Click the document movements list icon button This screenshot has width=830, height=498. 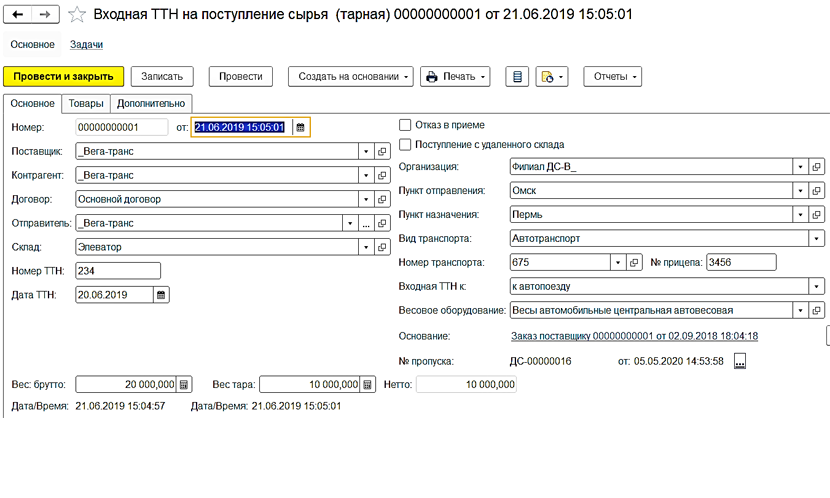click(517, 77)
